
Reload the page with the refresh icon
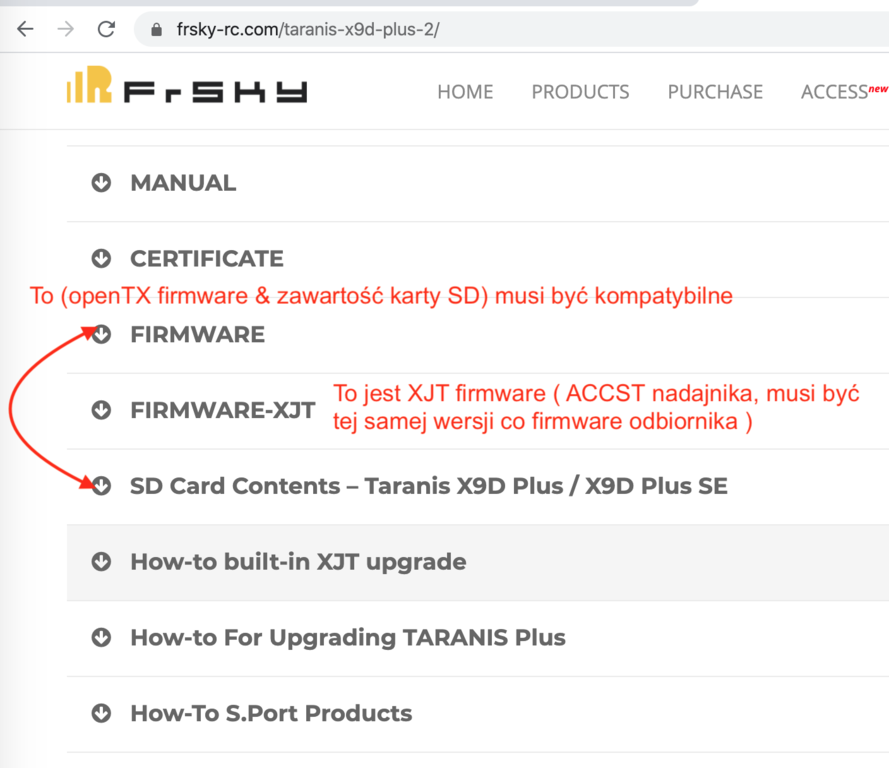point(106,29)
